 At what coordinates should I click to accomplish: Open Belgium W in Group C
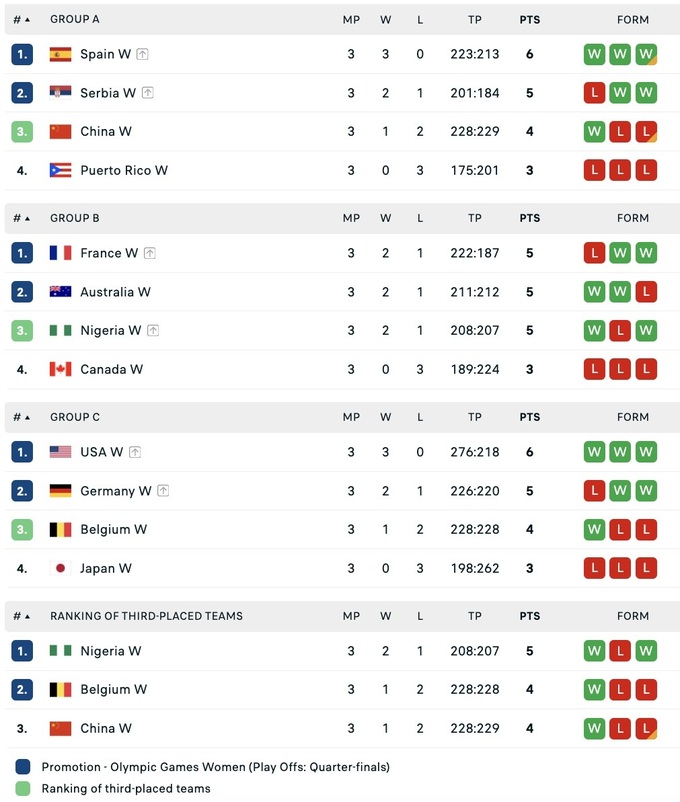click(x=113, y=529)
